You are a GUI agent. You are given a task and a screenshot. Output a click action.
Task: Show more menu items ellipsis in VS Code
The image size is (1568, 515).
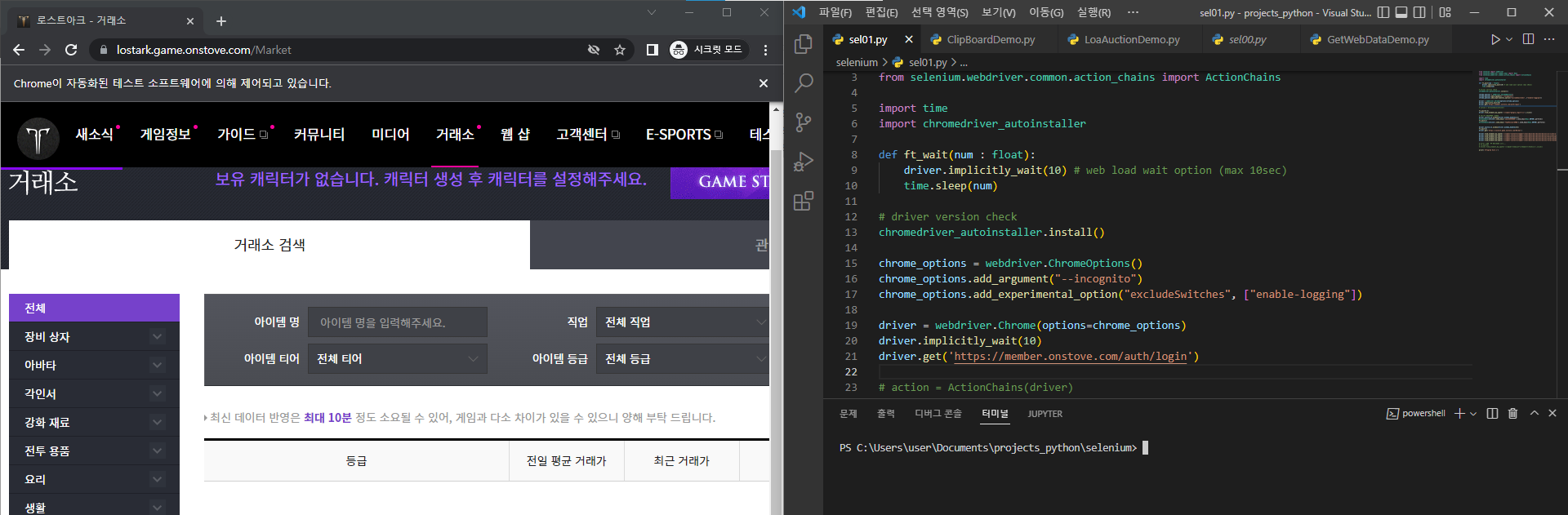pos(1133,12)
